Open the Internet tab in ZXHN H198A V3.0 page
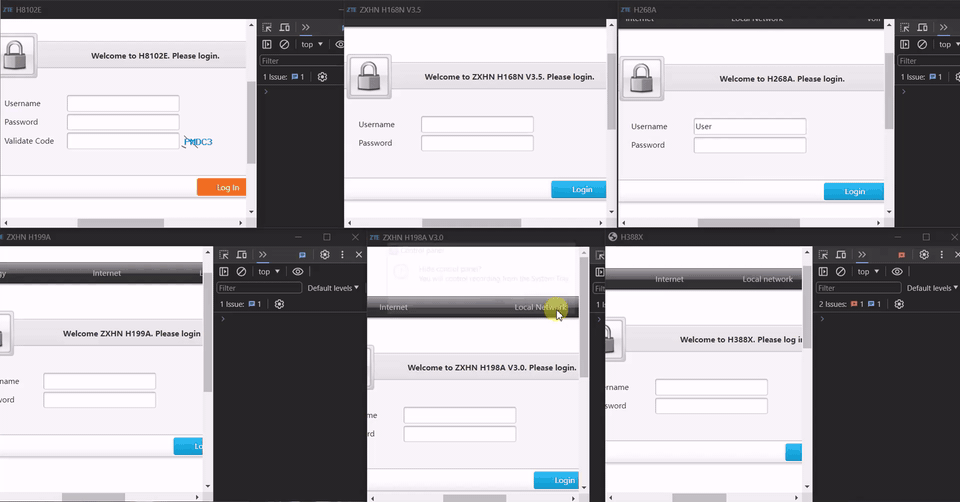The image size is (960, 502). coord(393,307)
